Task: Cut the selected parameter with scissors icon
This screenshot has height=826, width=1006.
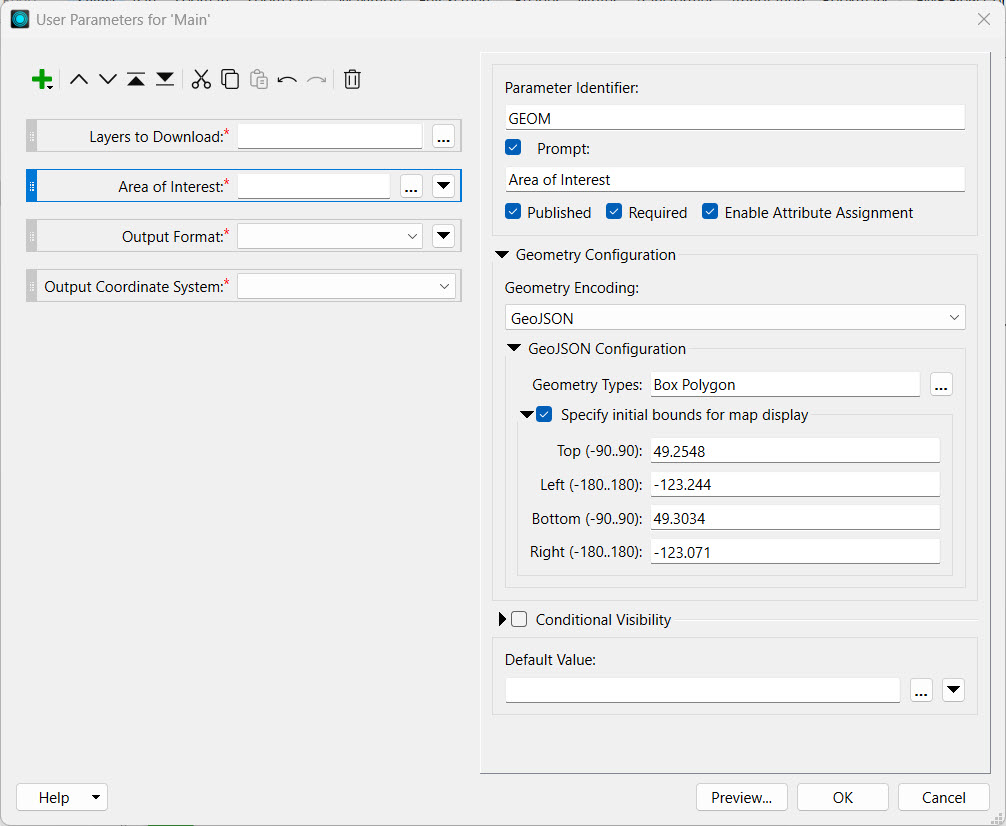Action: 201,80
